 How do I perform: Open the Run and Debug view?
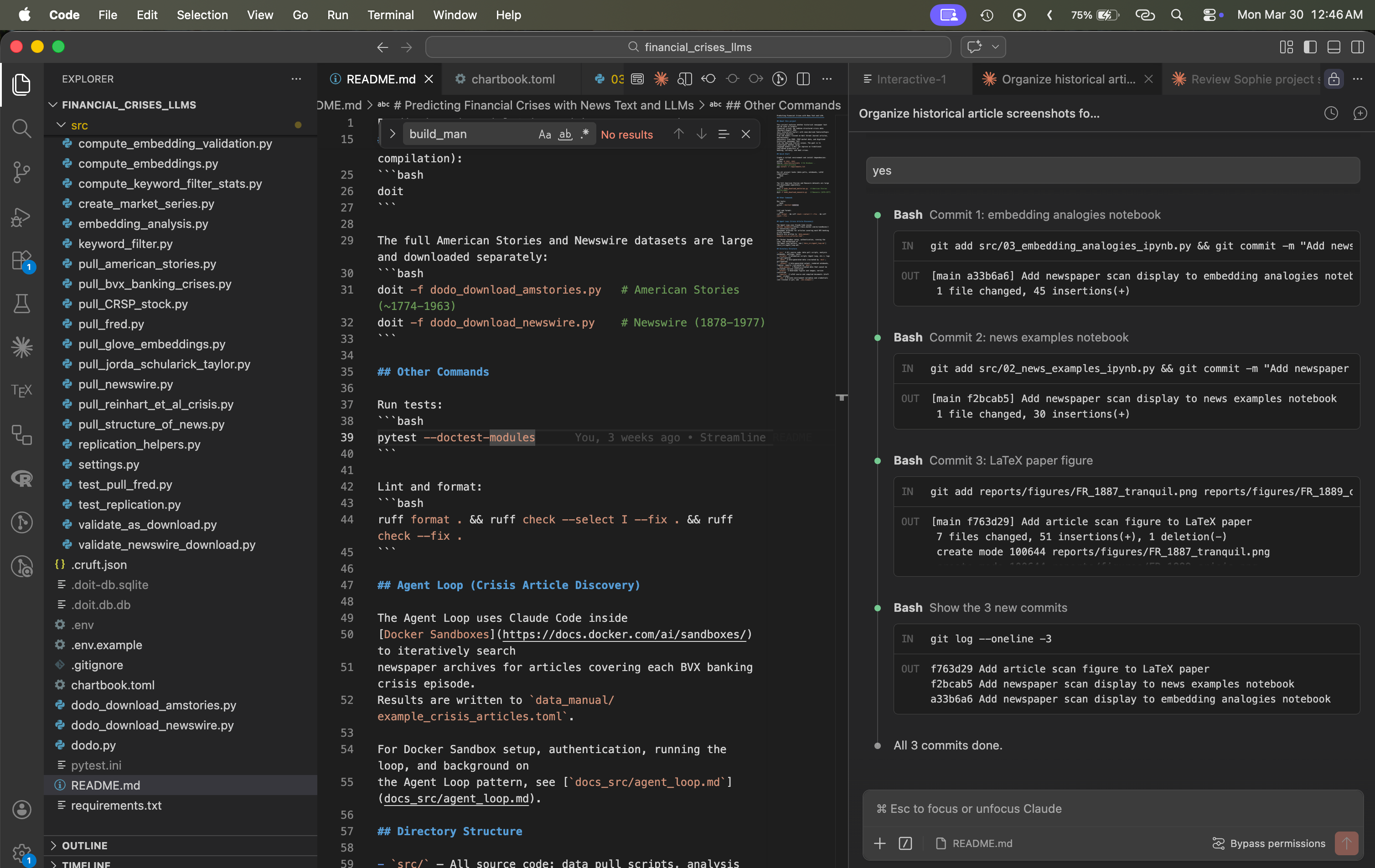(x=22, y=217)
